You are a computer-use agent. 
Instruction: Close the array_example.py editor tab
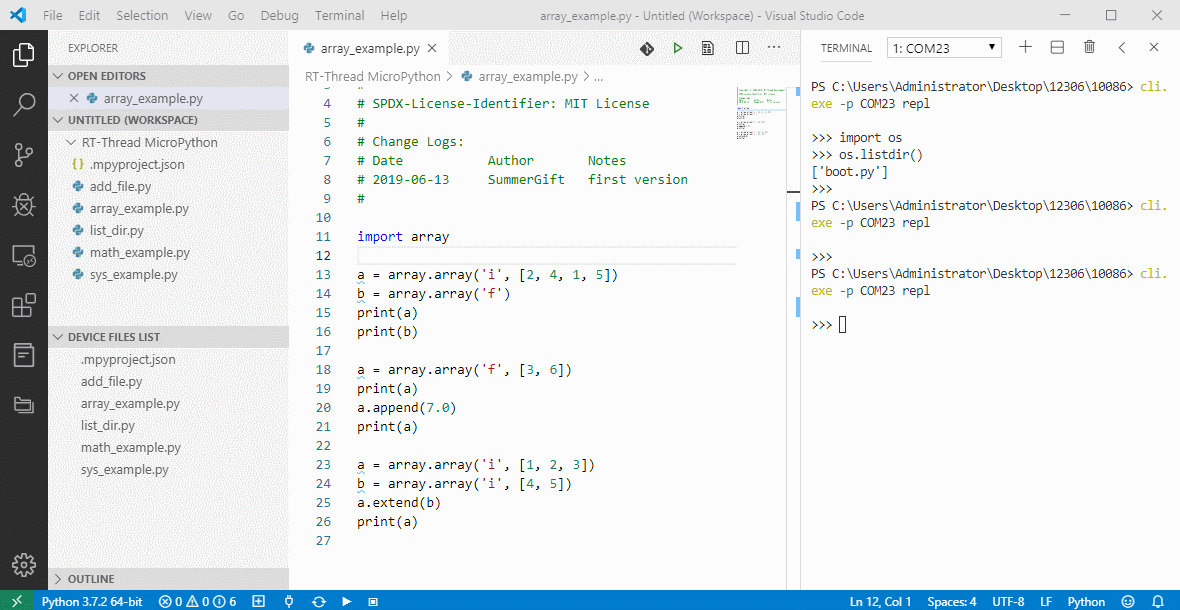(x=431, y=48)
